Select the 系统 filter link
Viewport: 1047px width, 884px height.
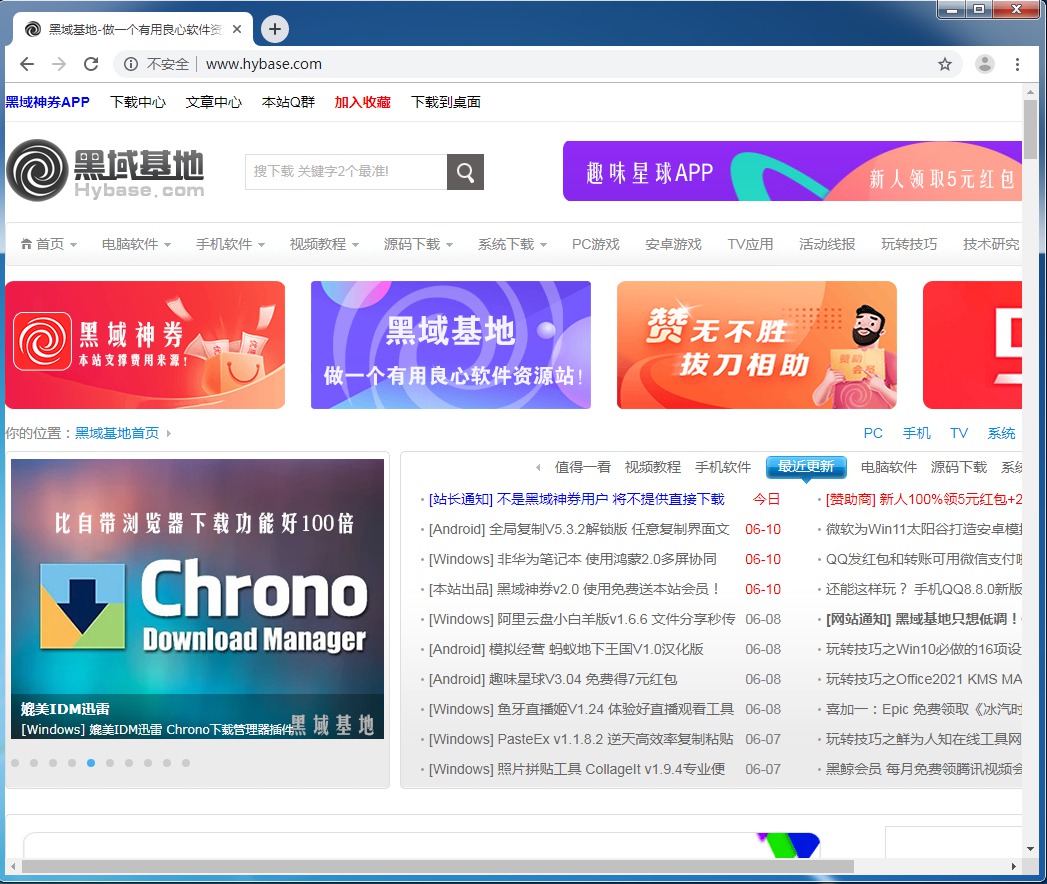click(x=1001, y=433)
